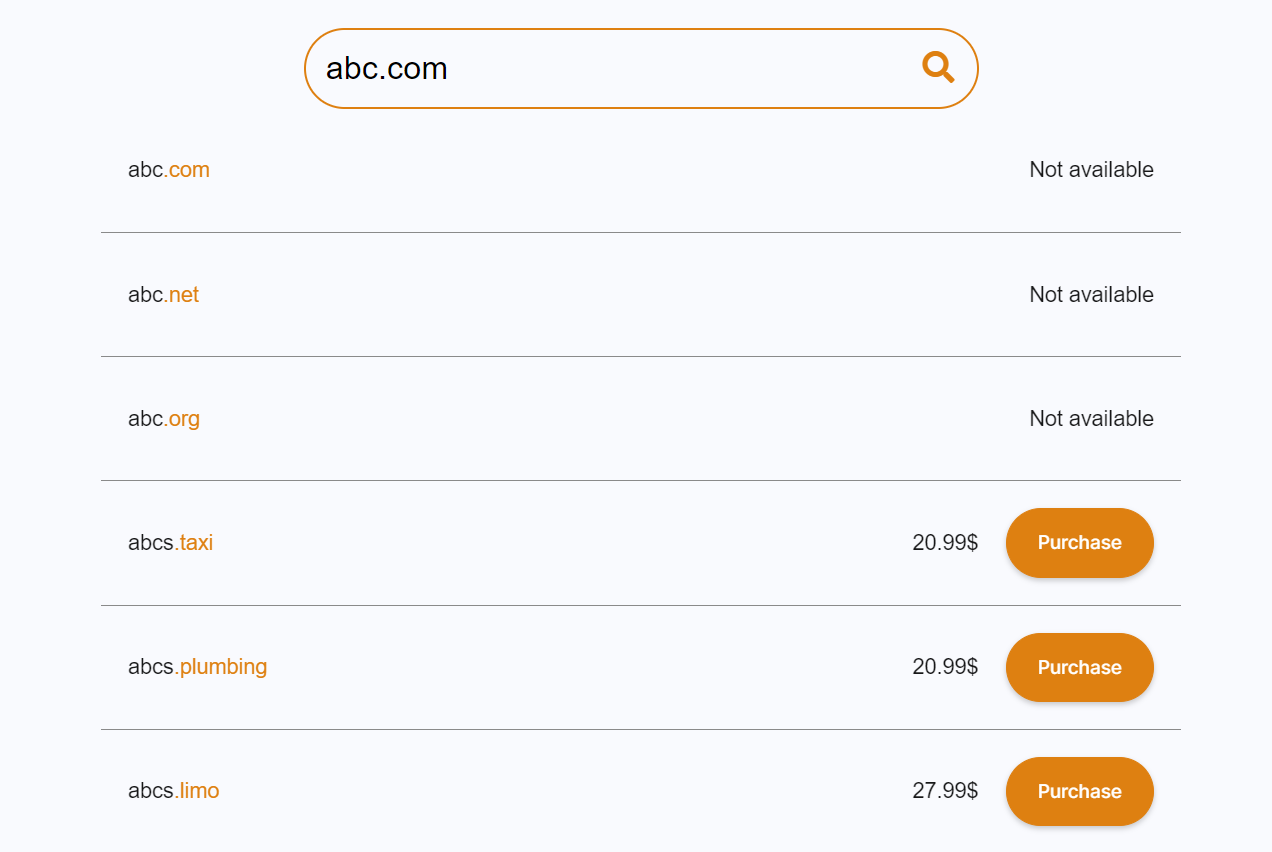Image resolution: width=1272 pixels, height=852 pixels.
Task: Select the abc.net result name
Action: tap(163, 295)
